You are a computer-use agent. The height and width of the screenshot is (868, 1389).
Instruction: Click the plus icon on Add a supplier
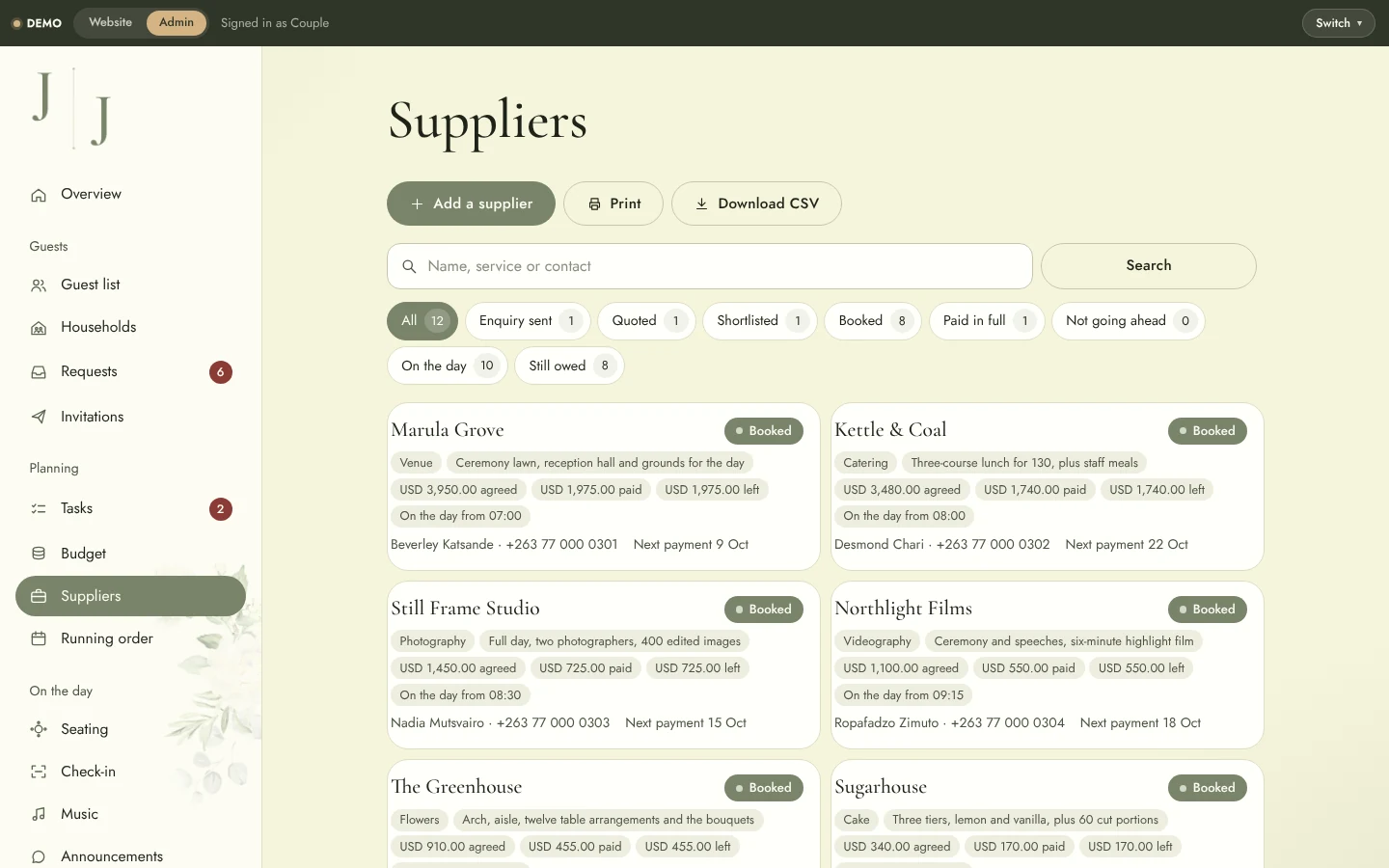click(x=417, y=204)
